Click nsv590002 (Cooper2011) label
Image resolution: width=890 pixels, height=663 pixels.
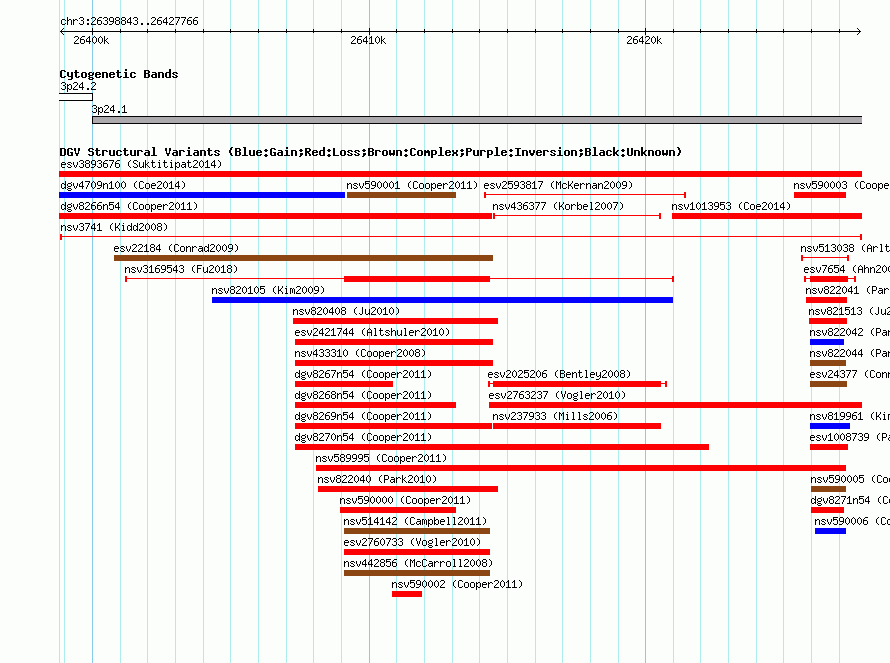point(457,584)
